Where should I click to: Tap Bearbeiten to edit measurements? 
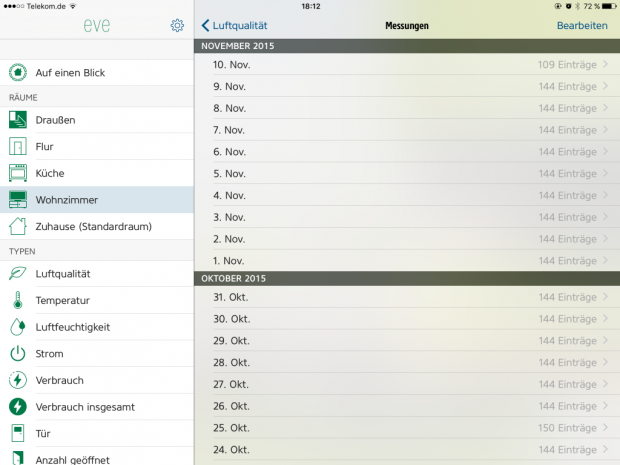point(582,25)
